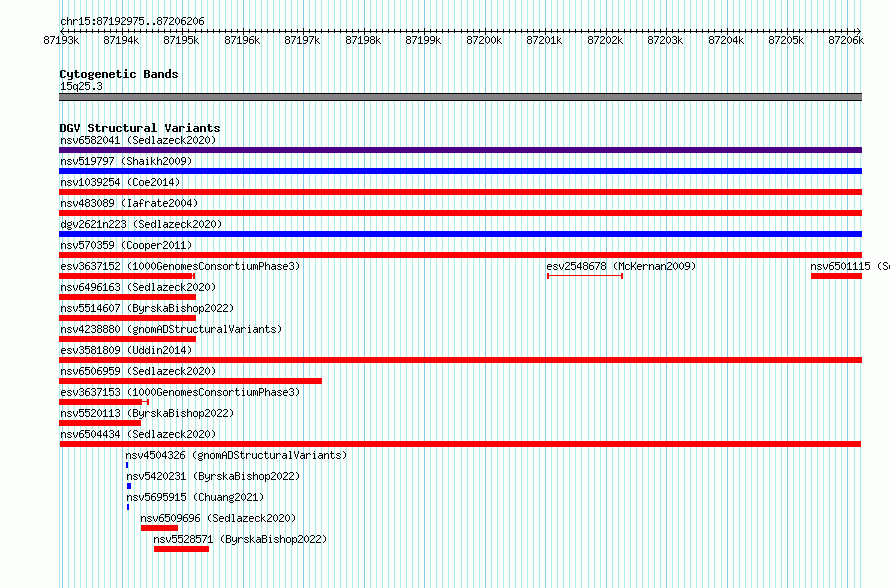Click the 87193k ruler tick label
The image size is (890, 588).
click(61, 40)
